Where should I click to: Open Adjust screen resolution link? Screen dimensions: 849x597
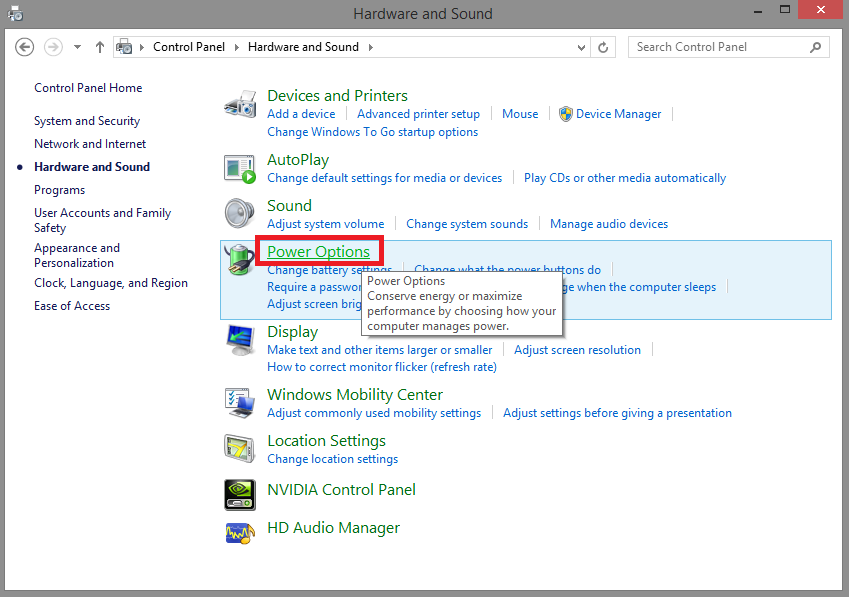click(x=577, y=350)
